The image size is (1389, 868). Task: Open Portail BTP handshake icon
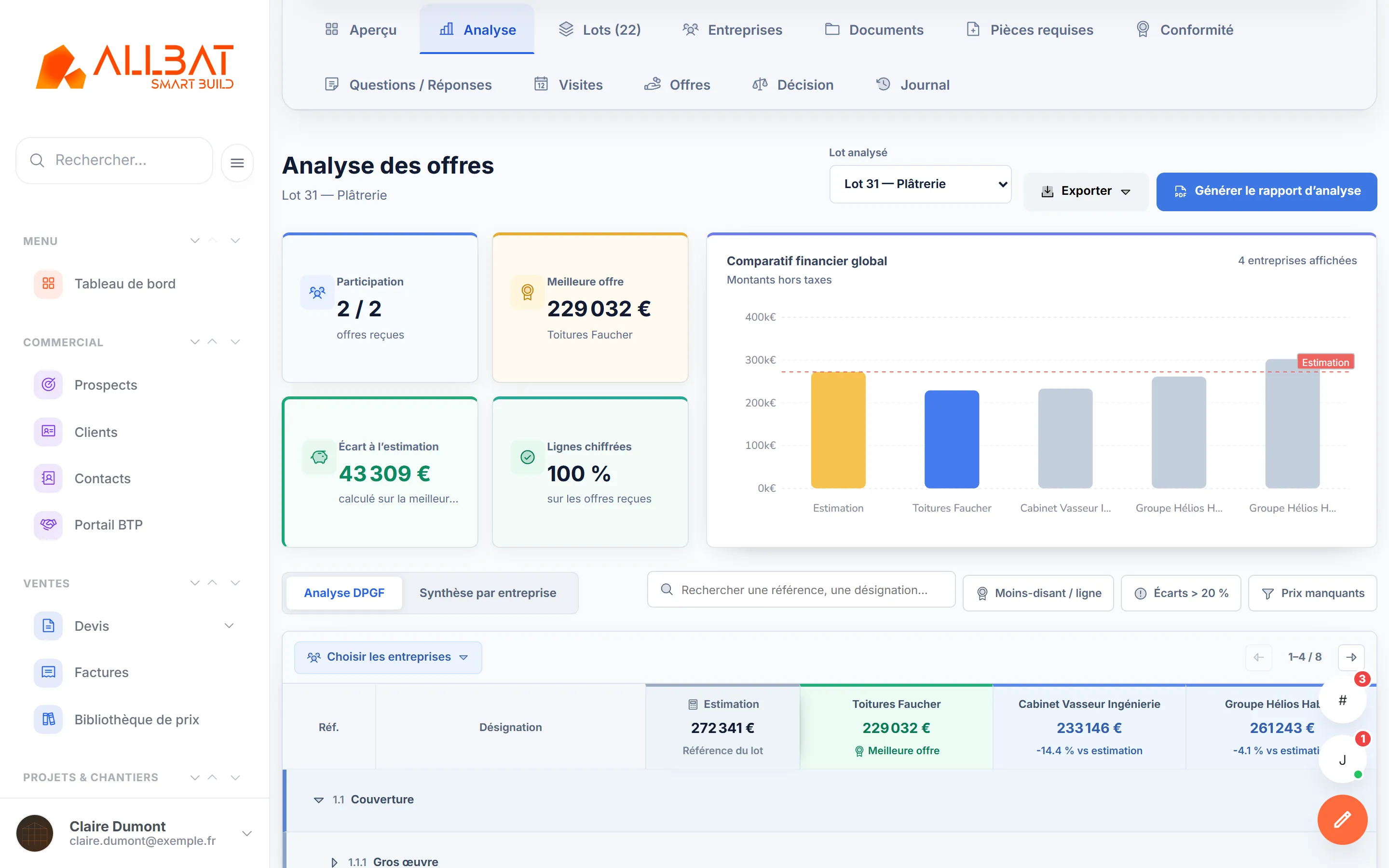point(48,525)
